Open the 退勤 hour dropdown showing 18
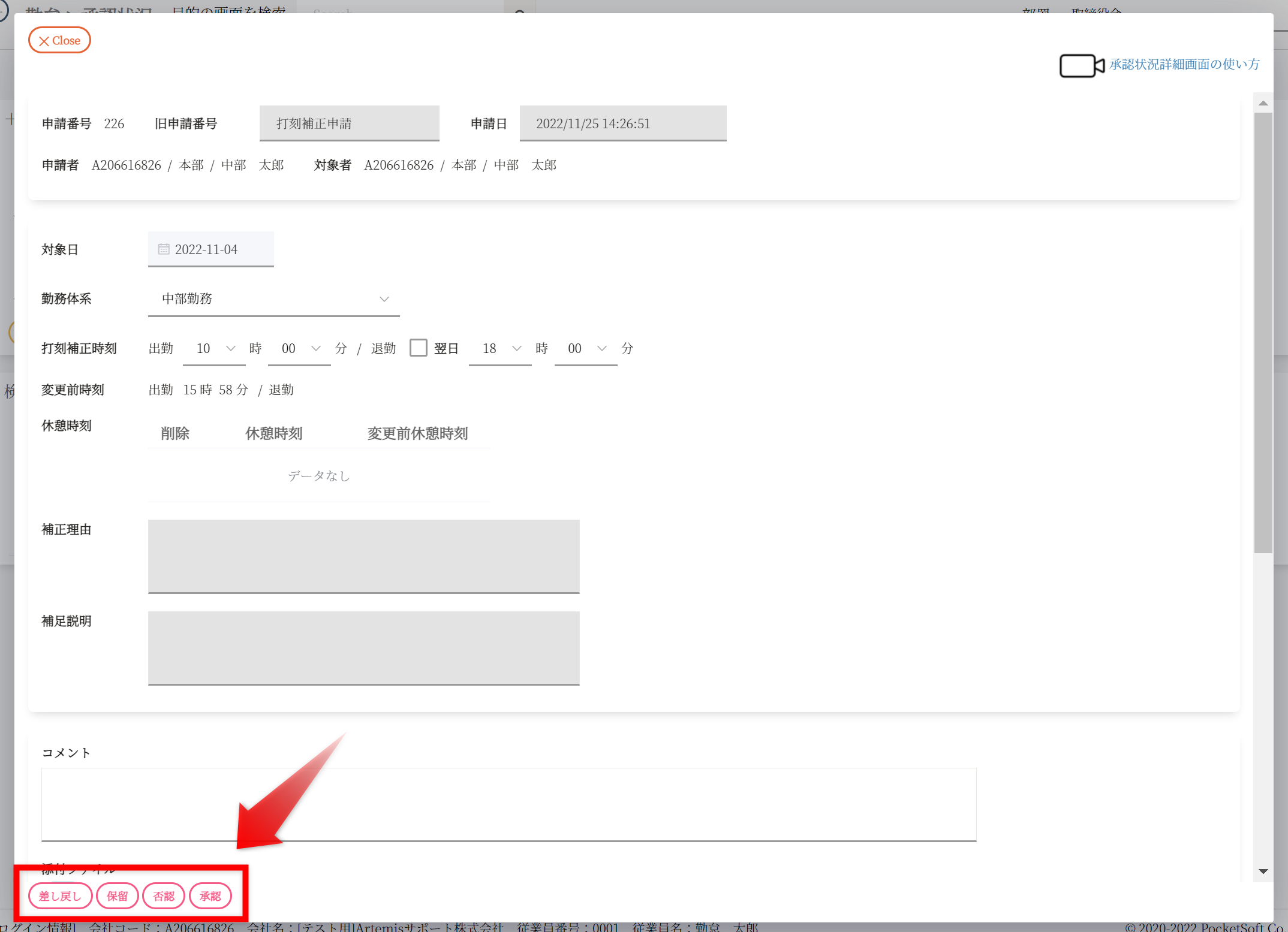The height and width of the screenshot is (932, 1288). [500, 349]
